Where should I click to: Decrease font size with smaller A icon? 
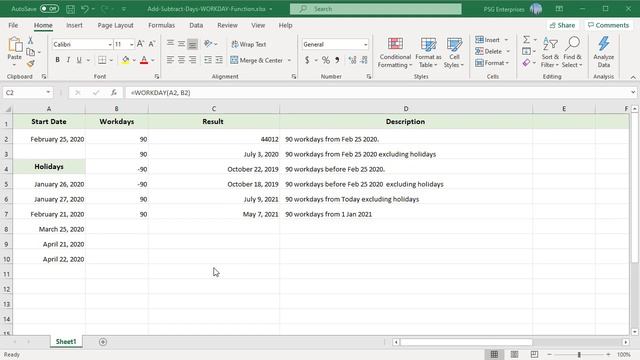[x=152, y=44]
